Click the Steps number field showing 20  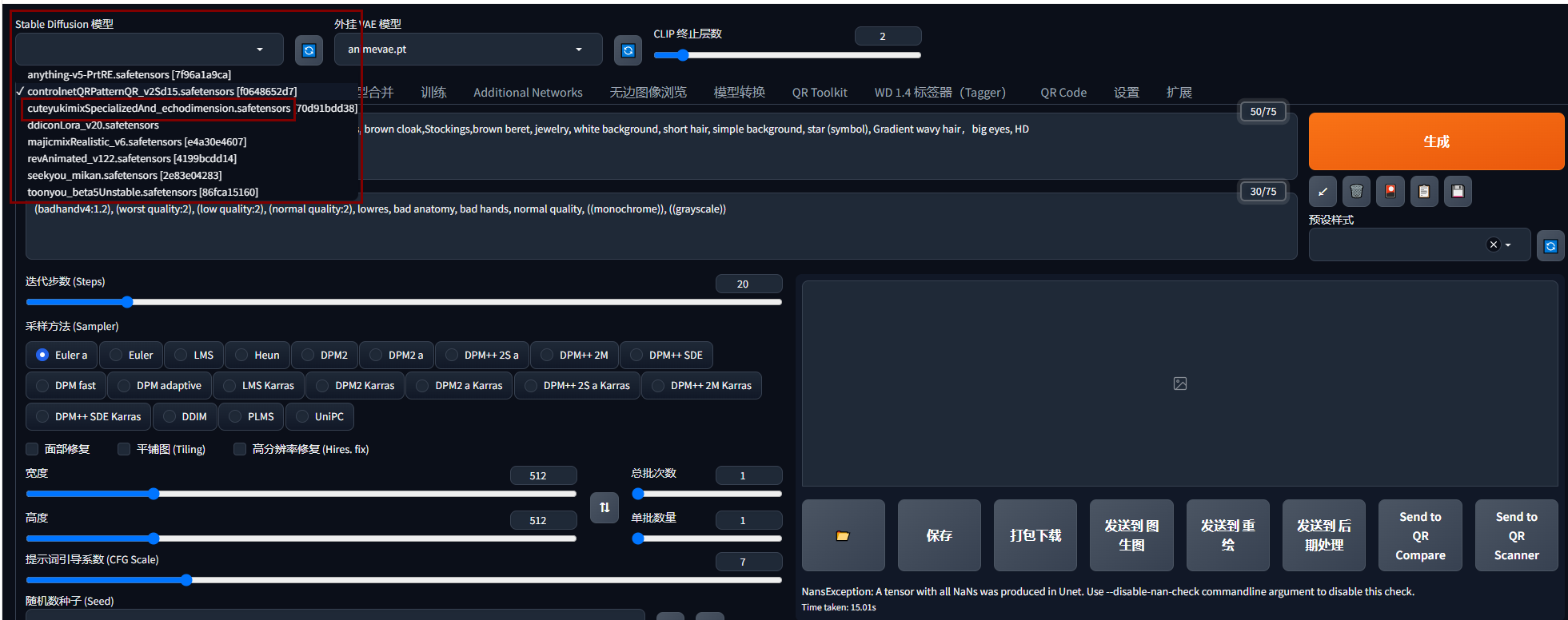point(748,284)
